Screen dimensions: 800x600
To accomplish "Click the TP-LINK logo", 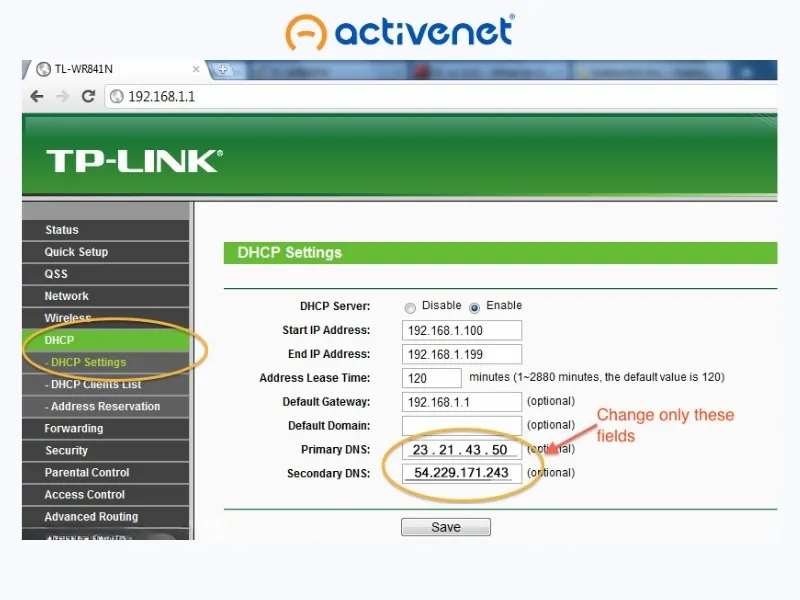I will pos(134,161).
